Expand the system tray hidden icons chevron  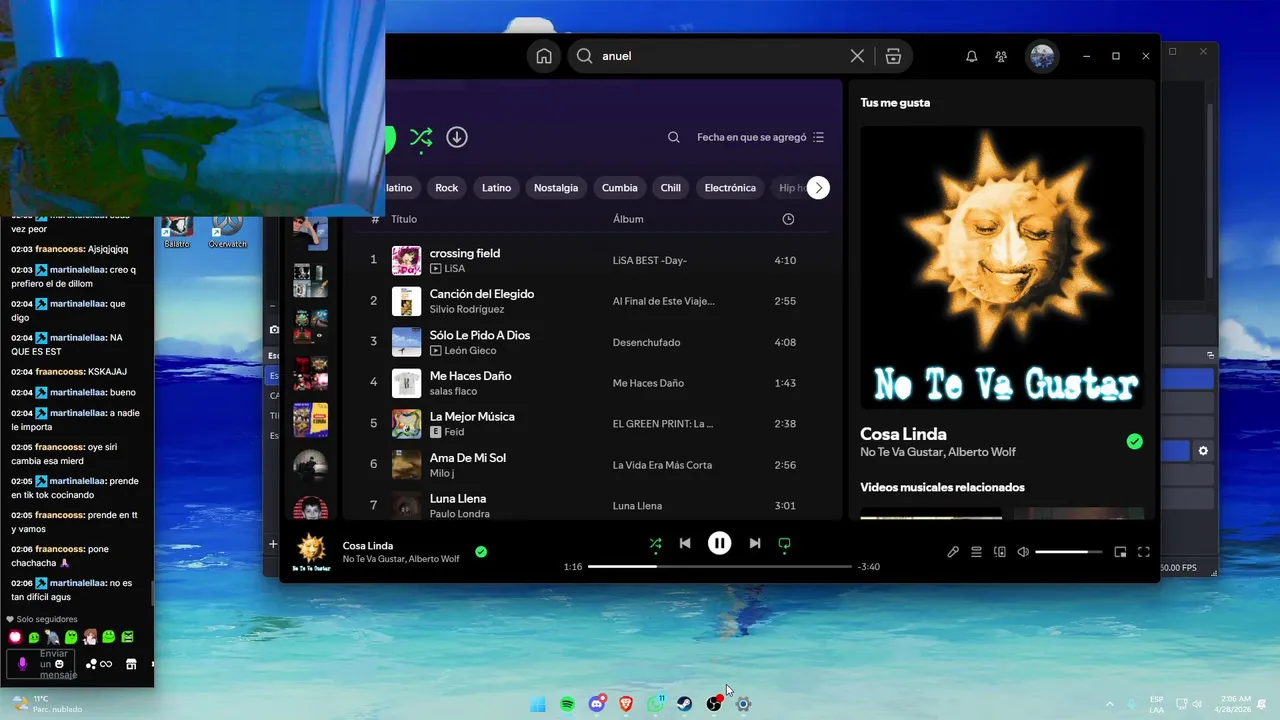pyautogui.click(x=1109, y=704)
